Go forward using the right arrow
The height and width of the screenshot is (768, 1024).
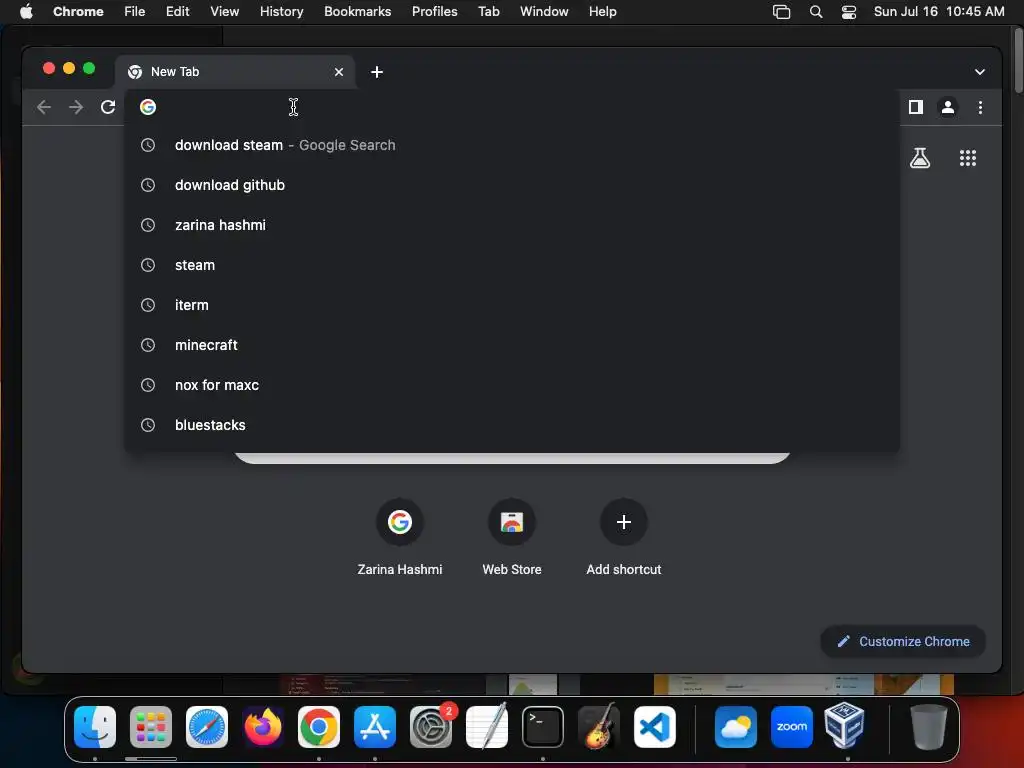point(76,107)
